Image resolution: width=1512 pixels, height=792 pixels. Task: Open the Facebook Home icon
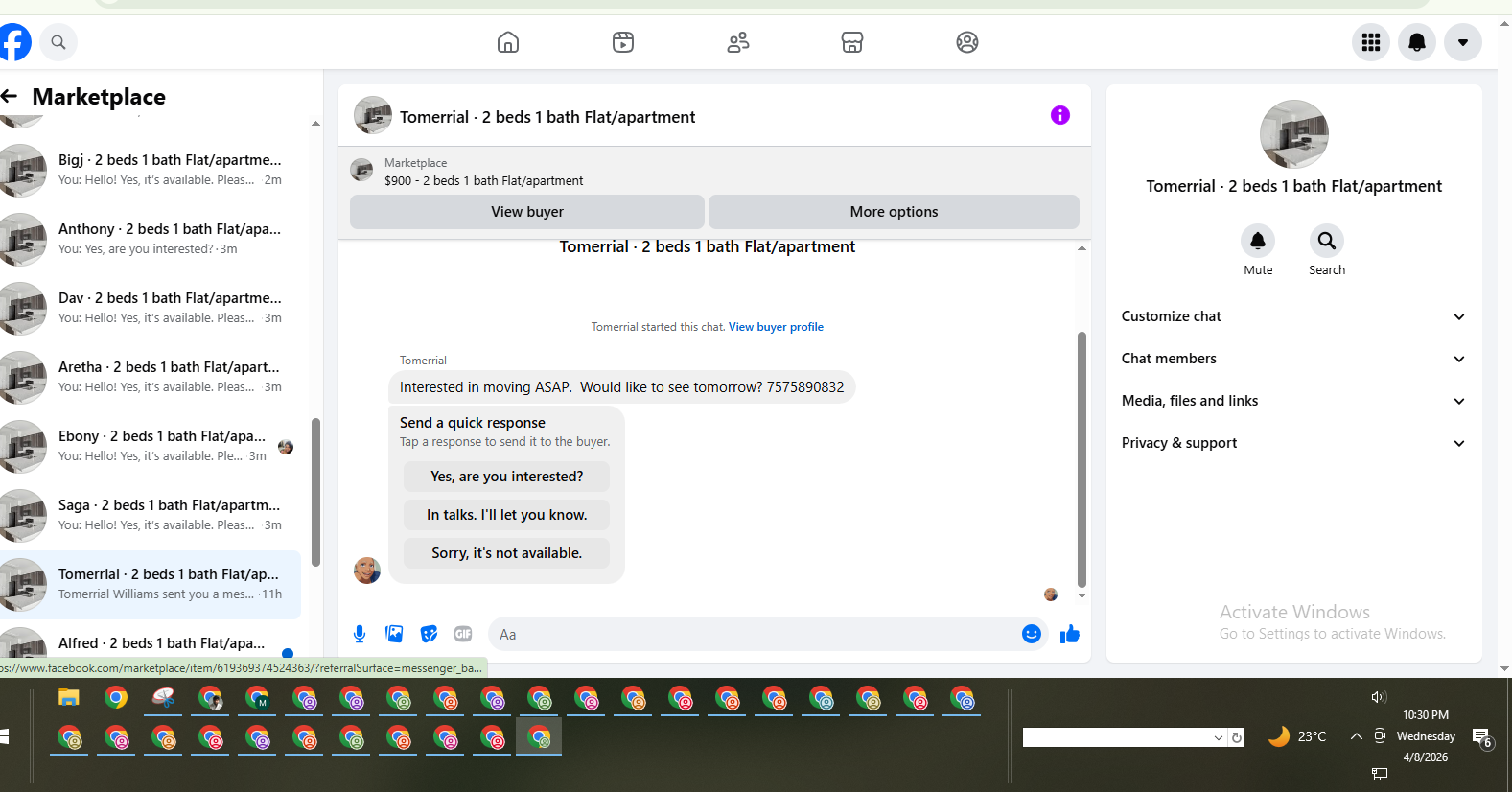(x=508, y=42)
